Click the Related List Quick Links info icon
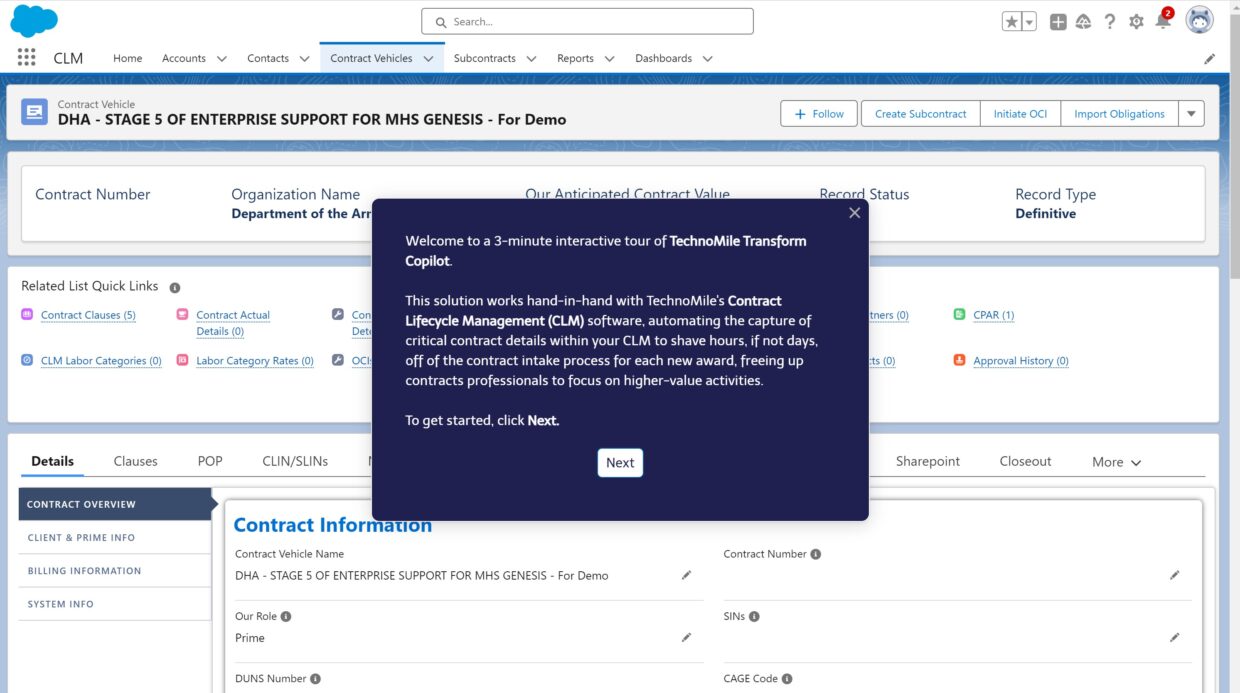The height and width of the screenshot is (693, 1240). point(175,287)
